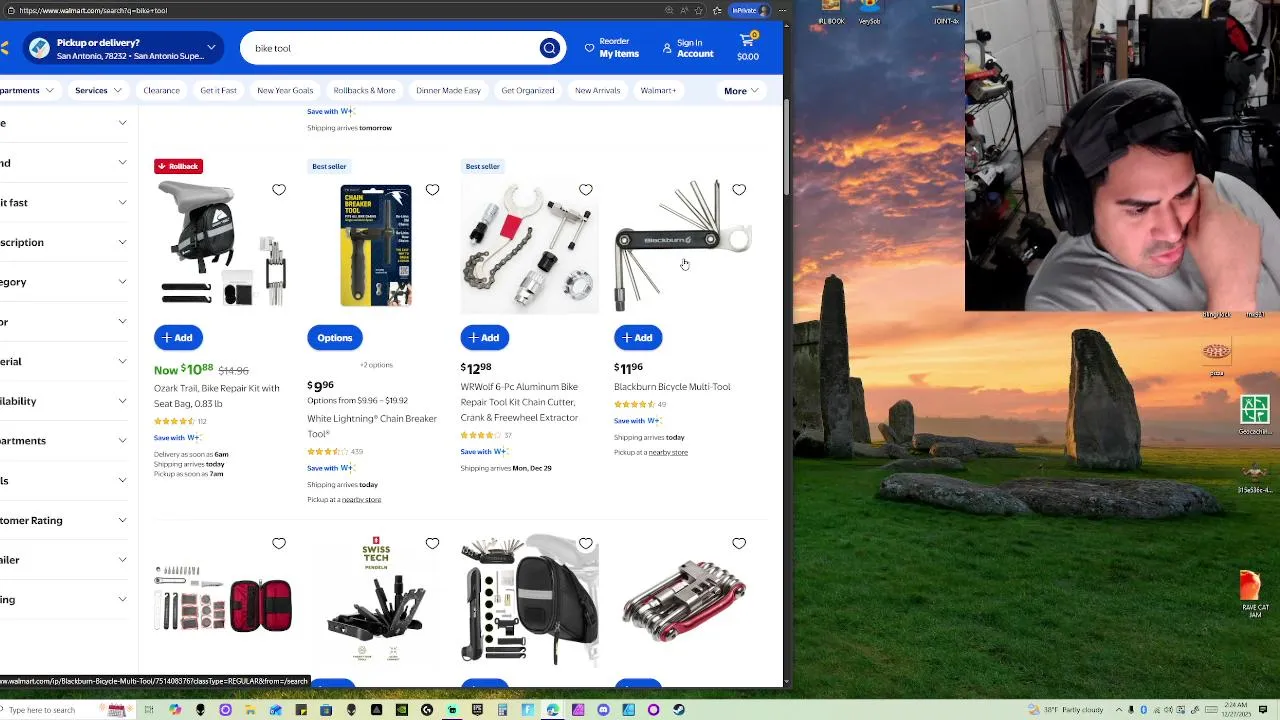This screenshot has width=1280, height=720.
Task: Open Steam from the Windows taskbar
Action: click(x=678, y=710)
